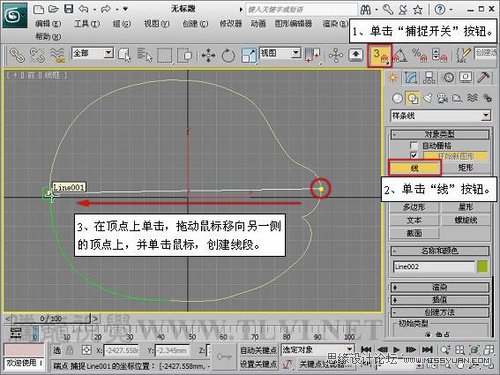Viewport: 500px width, 375px height.
Task: Switch to the Motion panel tab
Action: point(448,78)
